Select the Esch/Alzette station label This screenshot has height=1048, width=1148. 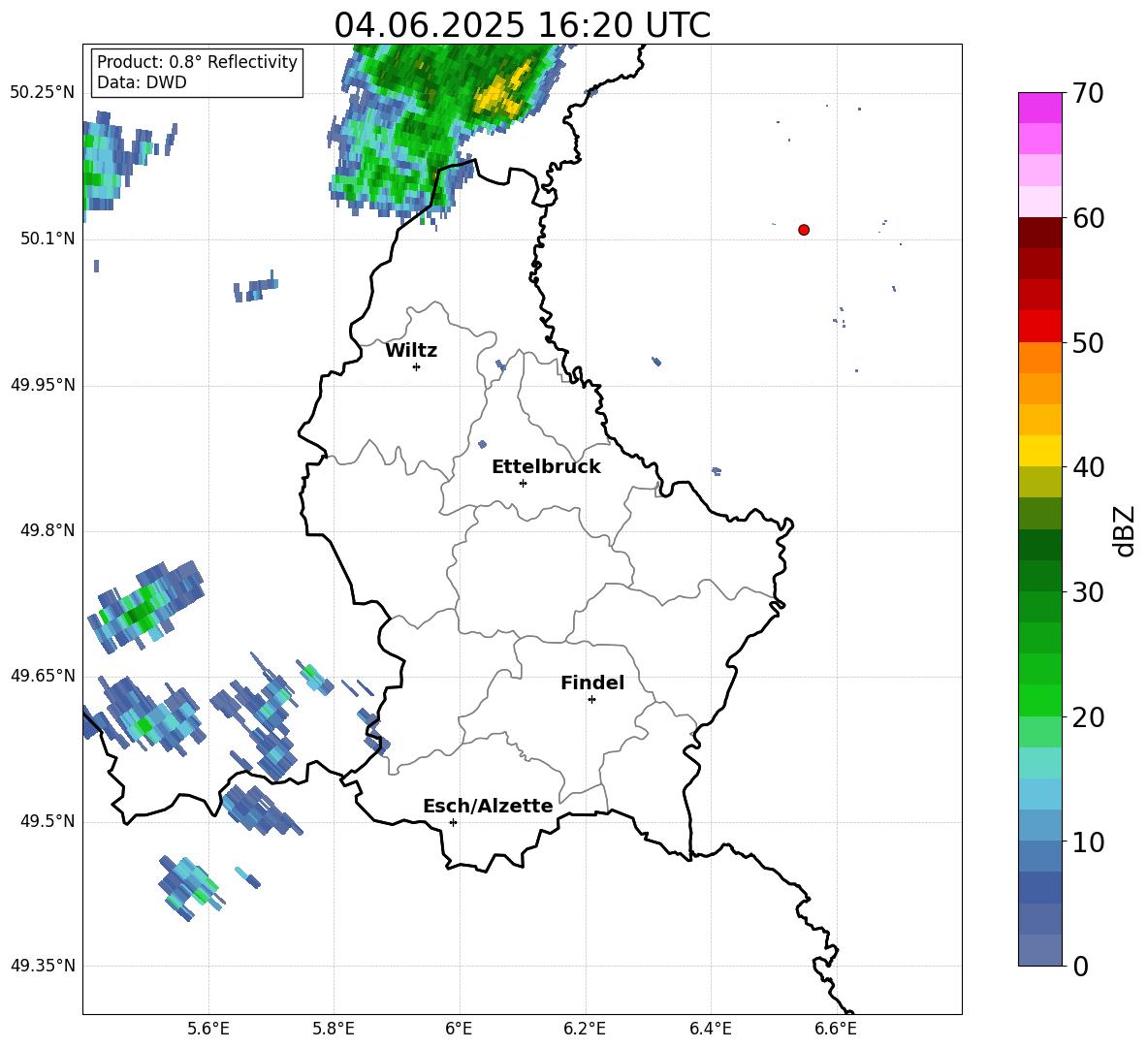pos(488,806)
